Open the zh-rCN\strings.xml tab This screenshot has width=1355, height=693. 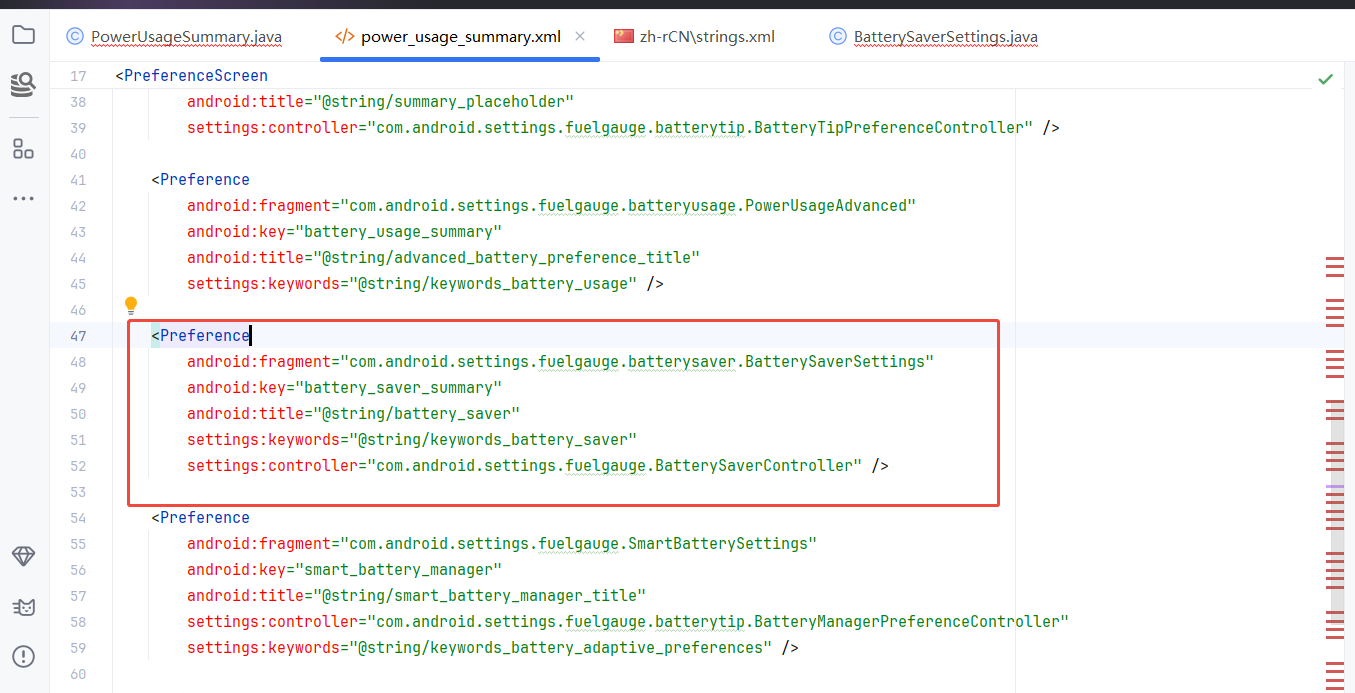pos(694,37)
